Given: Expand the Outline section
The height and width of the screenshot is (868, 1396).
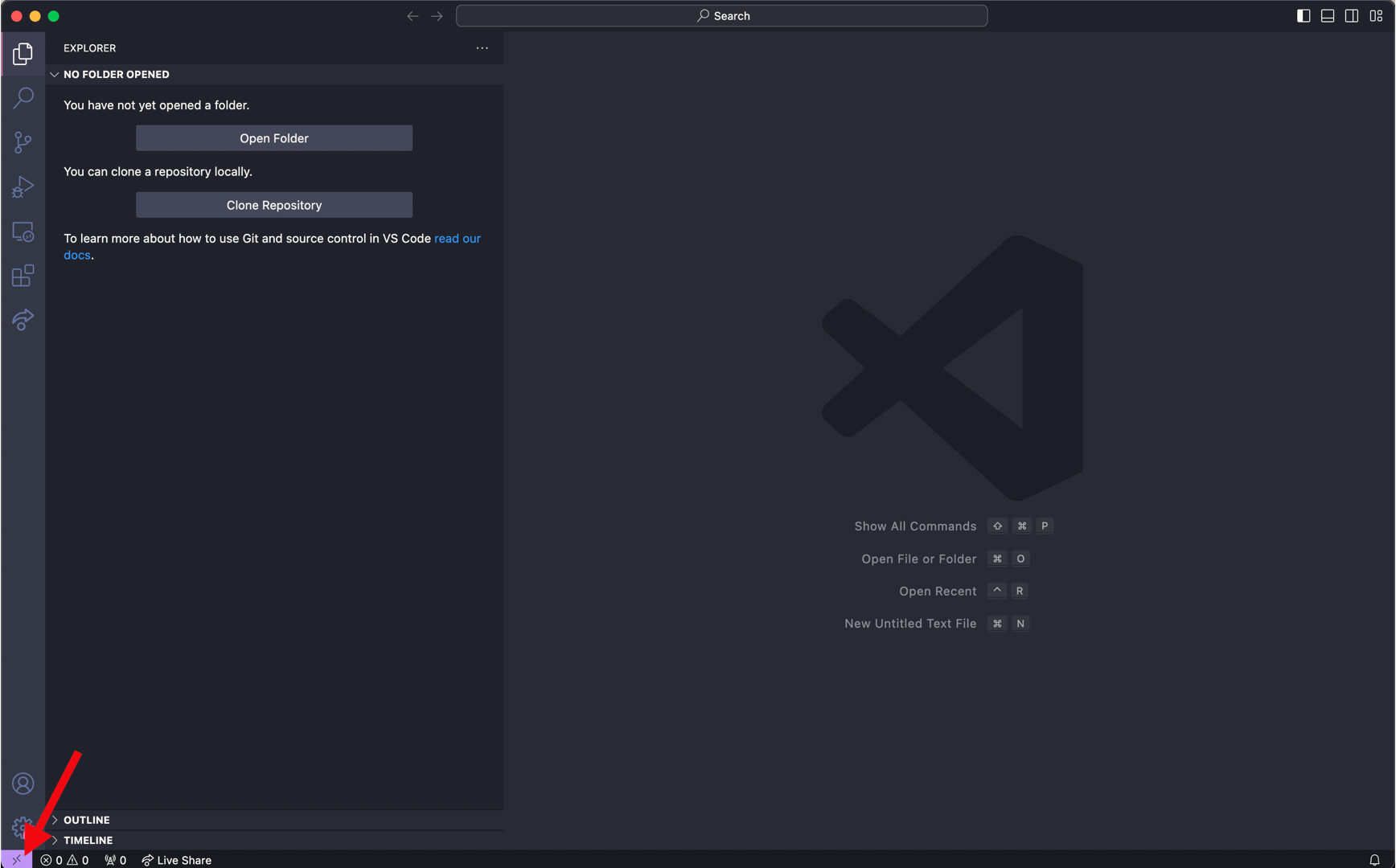Looking at the screenshot, I should pos(274,820).
